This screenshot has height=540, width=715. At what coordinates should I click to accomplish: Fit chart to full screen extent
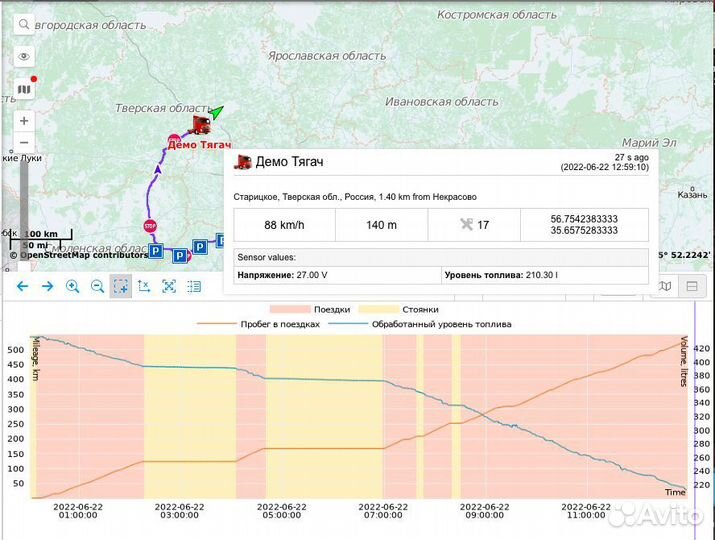(x=169, y=286)
